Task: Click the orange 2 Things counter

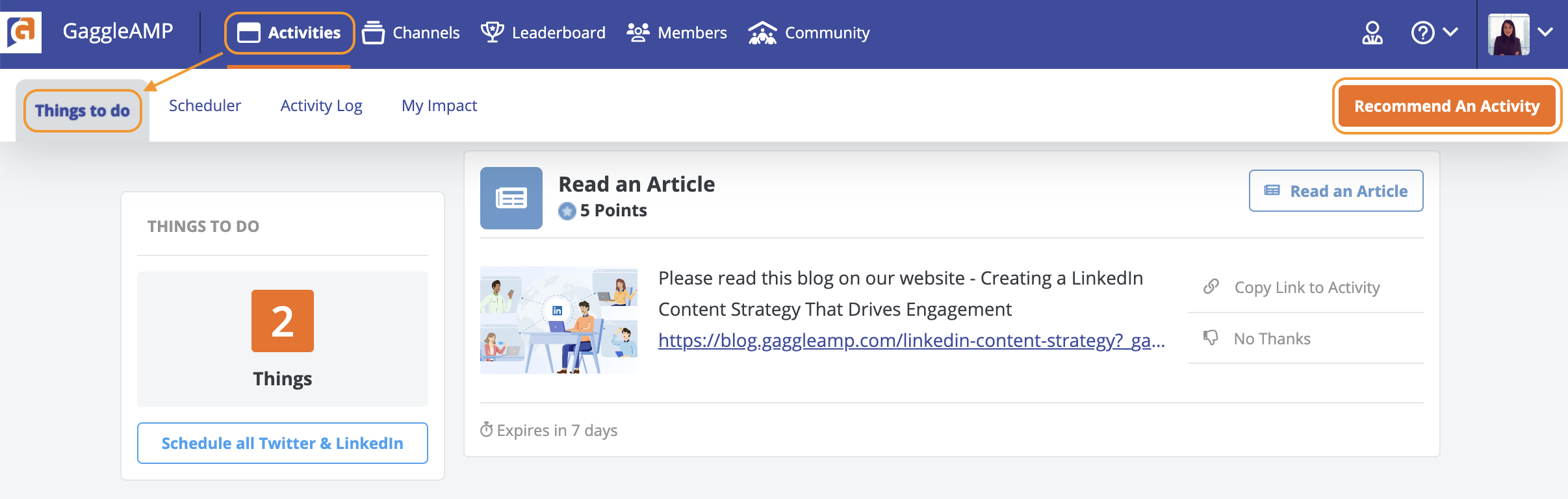Action: pos(283,321)
